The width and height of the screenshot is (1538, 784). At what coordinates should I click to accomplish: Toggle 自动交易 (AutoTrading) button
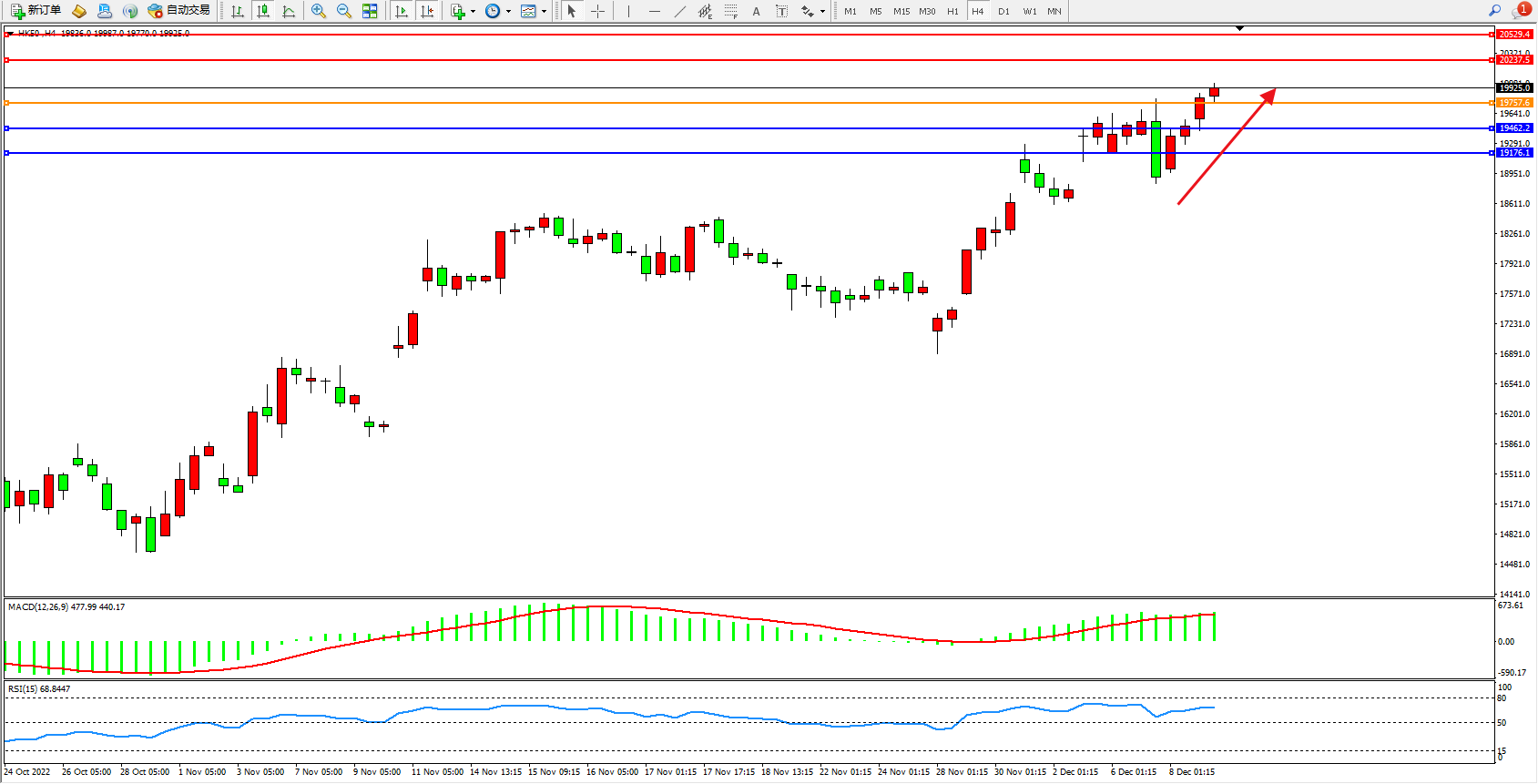(179, 11)
